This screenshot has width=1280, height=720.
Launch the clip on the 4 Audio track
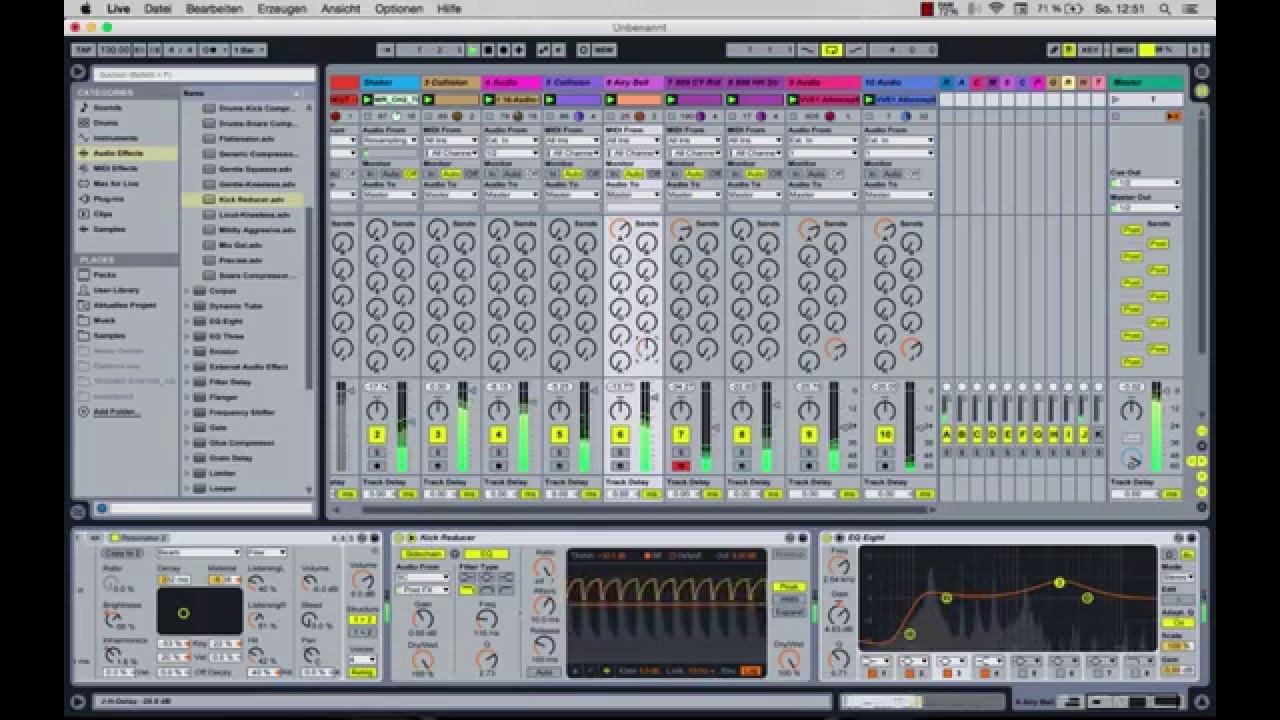(x=489, y=100)
